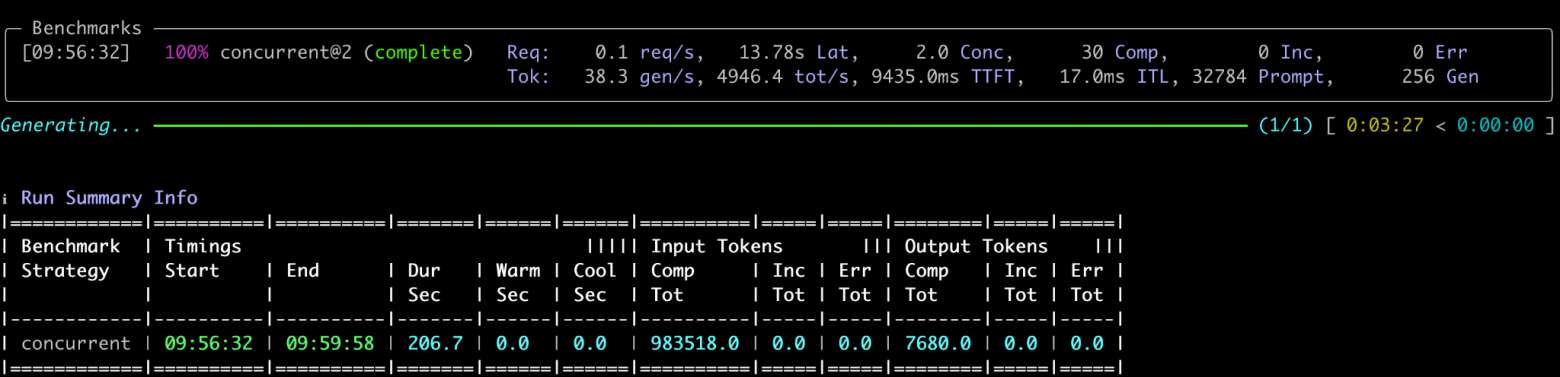Select the '38.3 gen/s' value
This screenshot has height=377, width=1560.
(644, 76)
